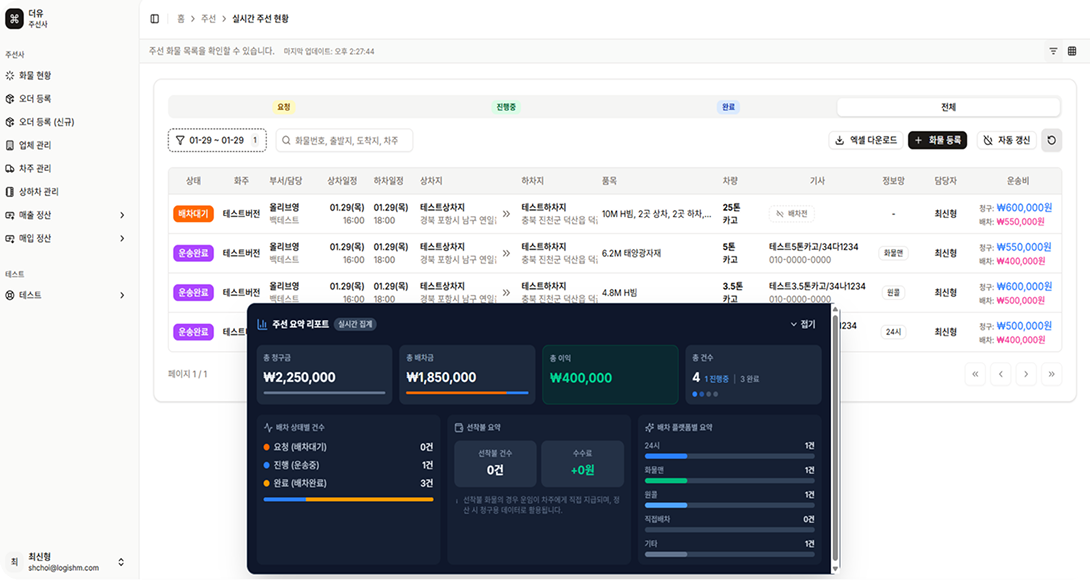Viewport: 1090px width, 580px height.
Task: Toggle the sidebar panel icon
Action: 154,19
